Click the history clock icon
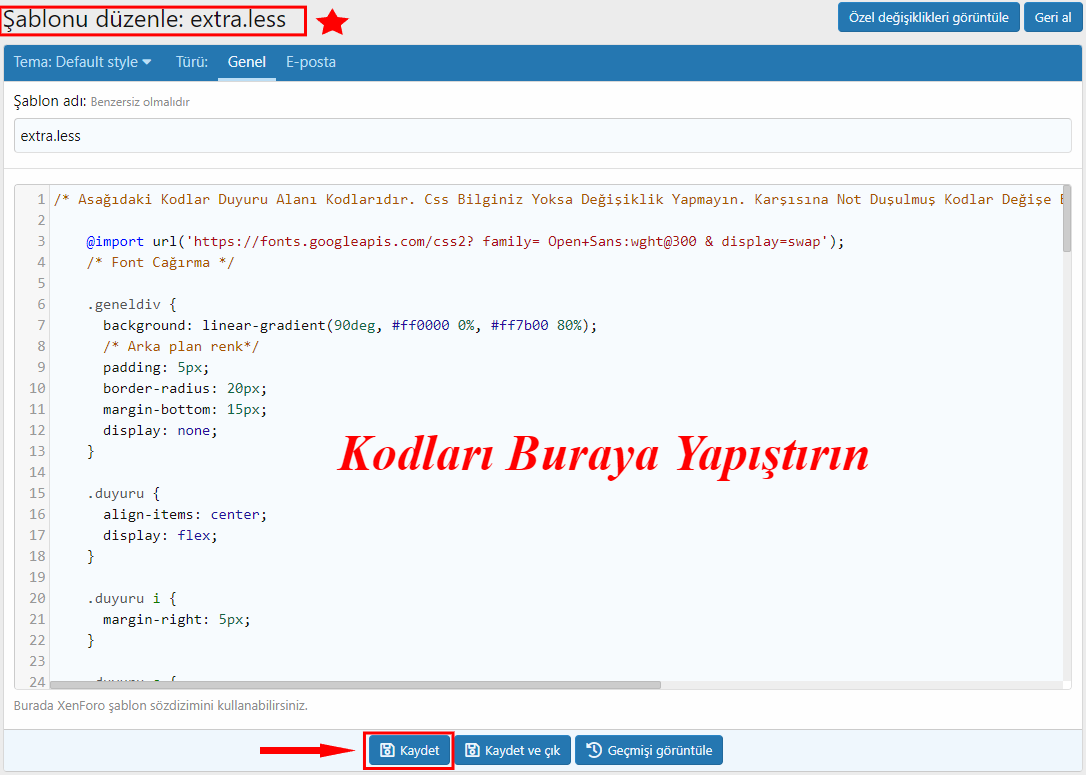Viewport: 1086px width, 775px height. pyautogui.click(x=593, y=750)
